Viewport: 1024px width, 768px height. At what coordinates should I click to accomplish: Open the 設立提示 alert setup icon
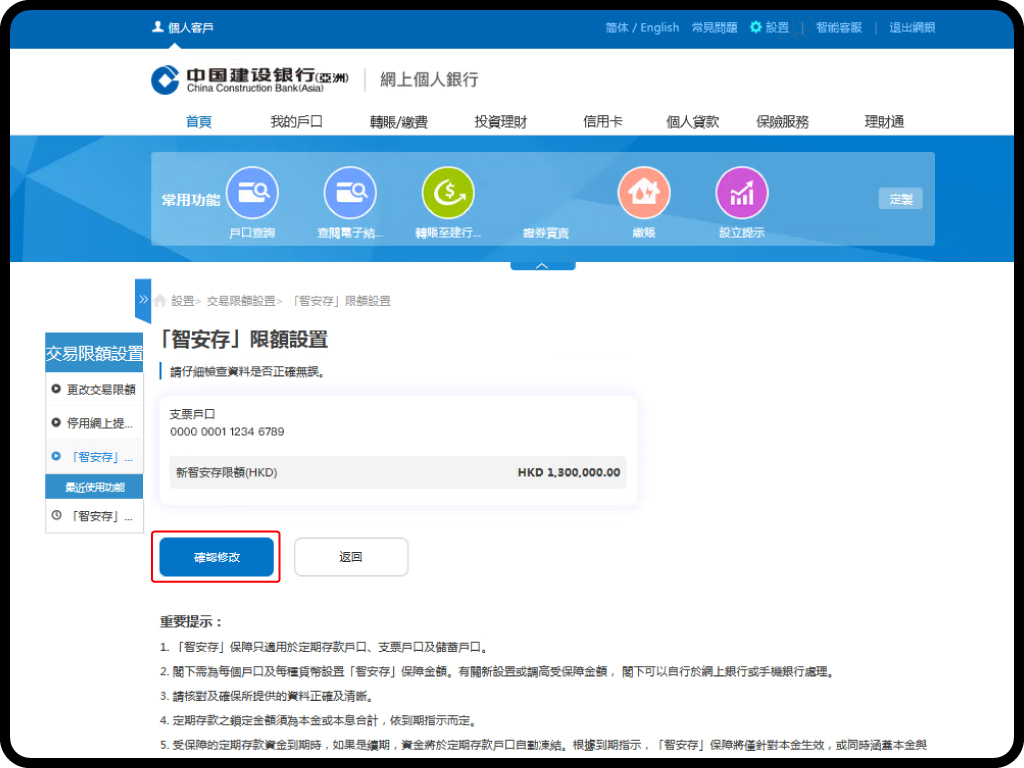[x=742, y=193]
